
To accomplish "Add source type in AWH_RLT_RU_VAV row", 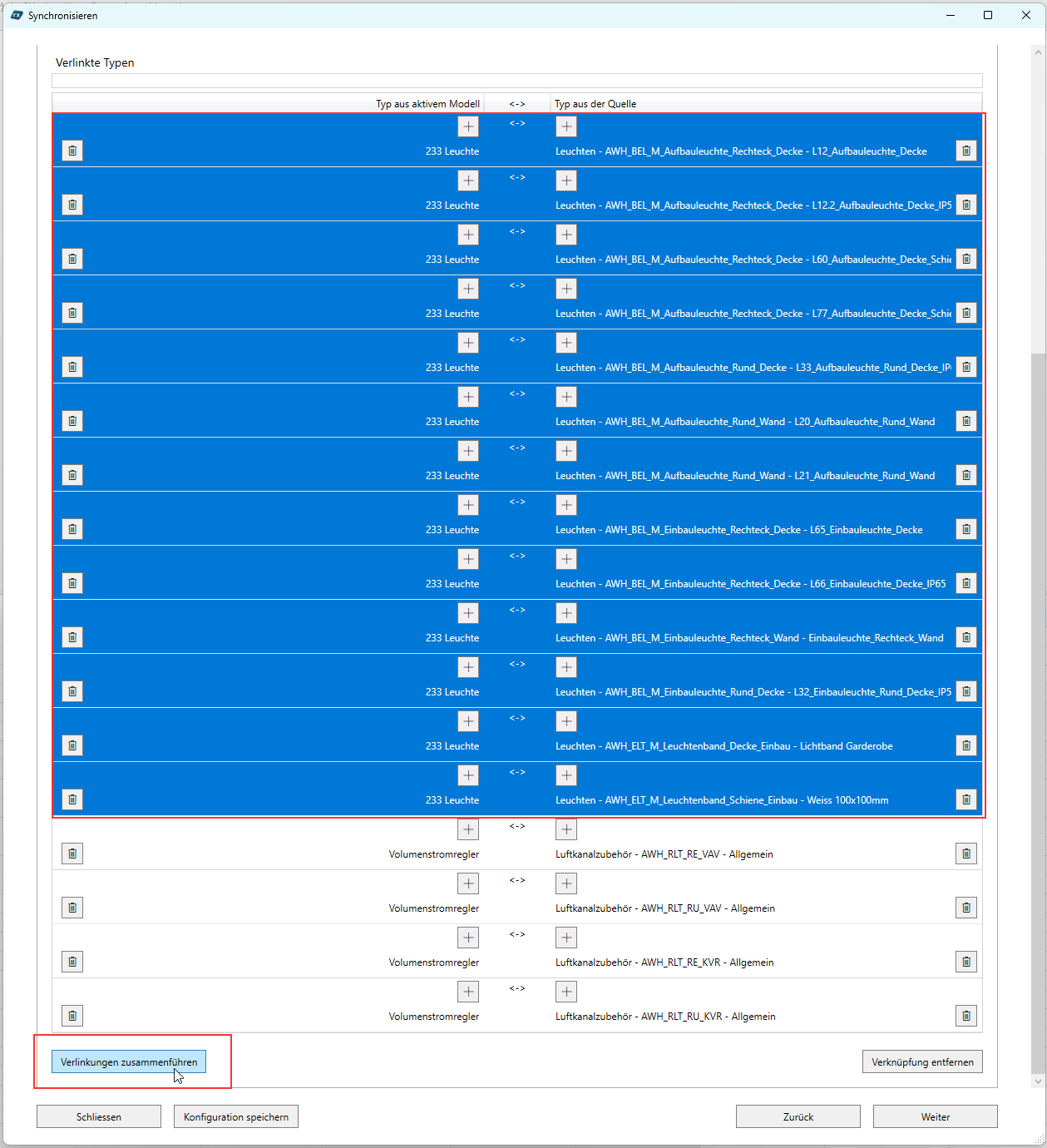I will click(x=566, y=883).
